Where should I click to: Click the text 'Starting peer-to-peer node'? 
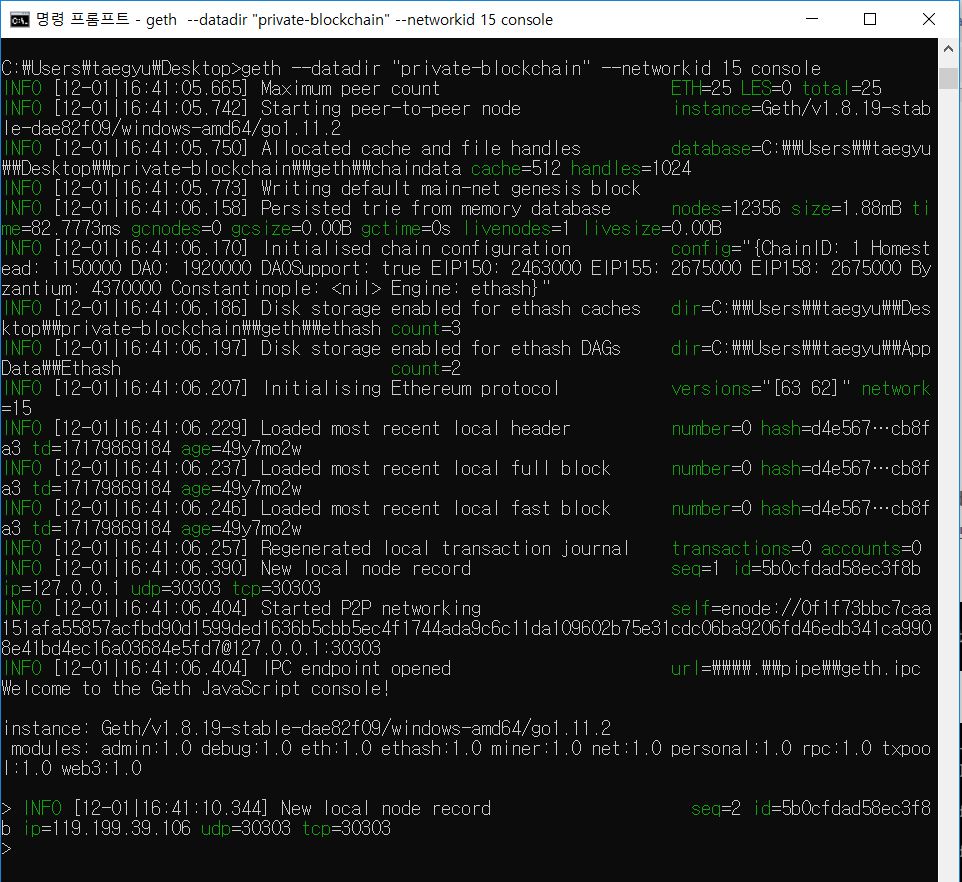coord(391,109)
